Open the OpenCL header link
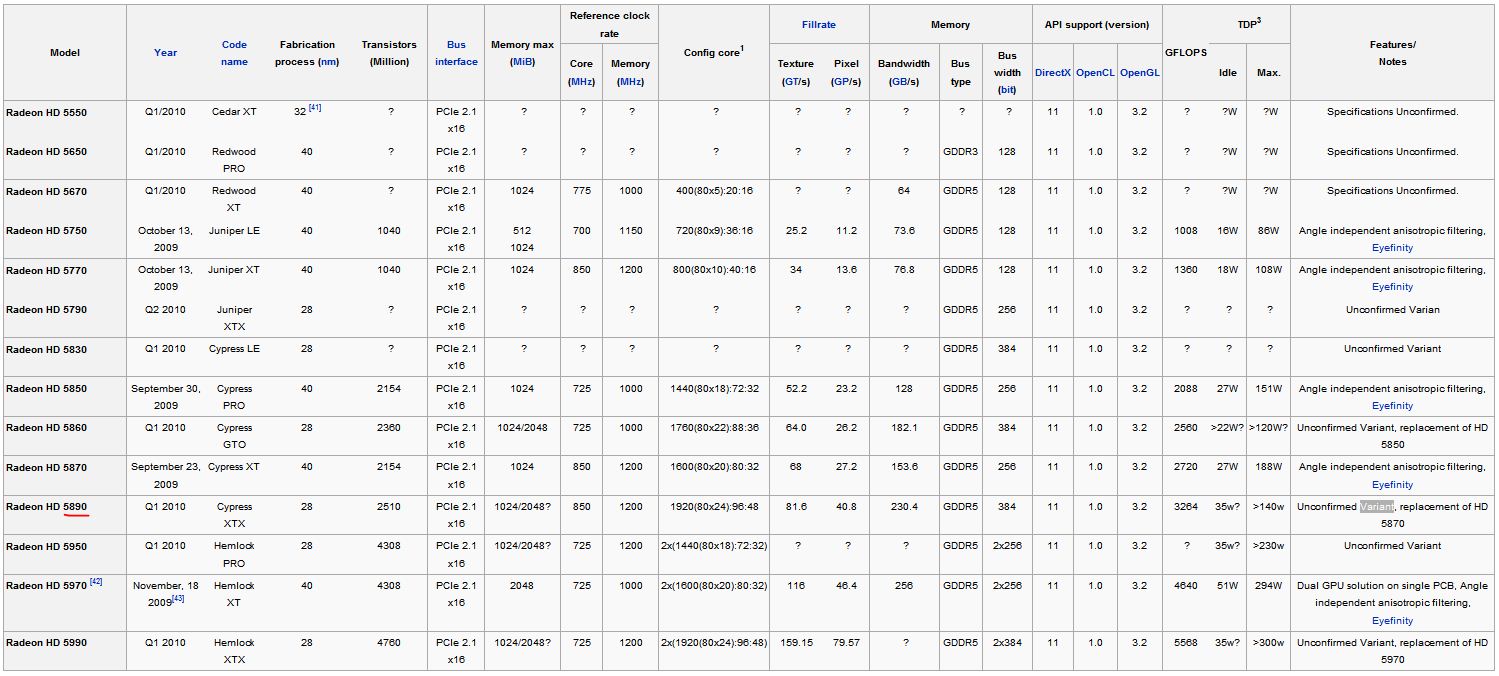The image size is (1499, 676). (1095, 73)
